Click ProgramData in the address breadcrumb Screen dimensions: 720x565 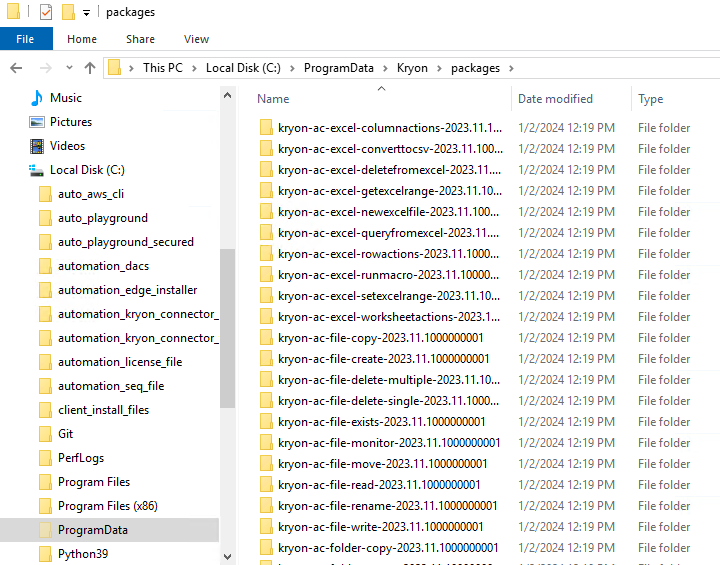click(338, 68)
